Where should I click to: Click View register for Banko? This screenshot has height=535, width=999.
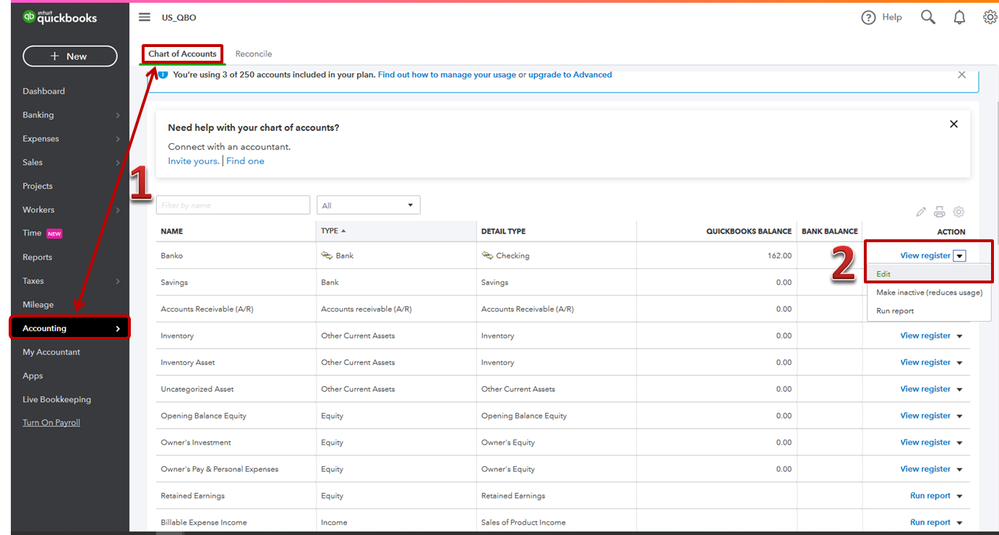point(925,255)
